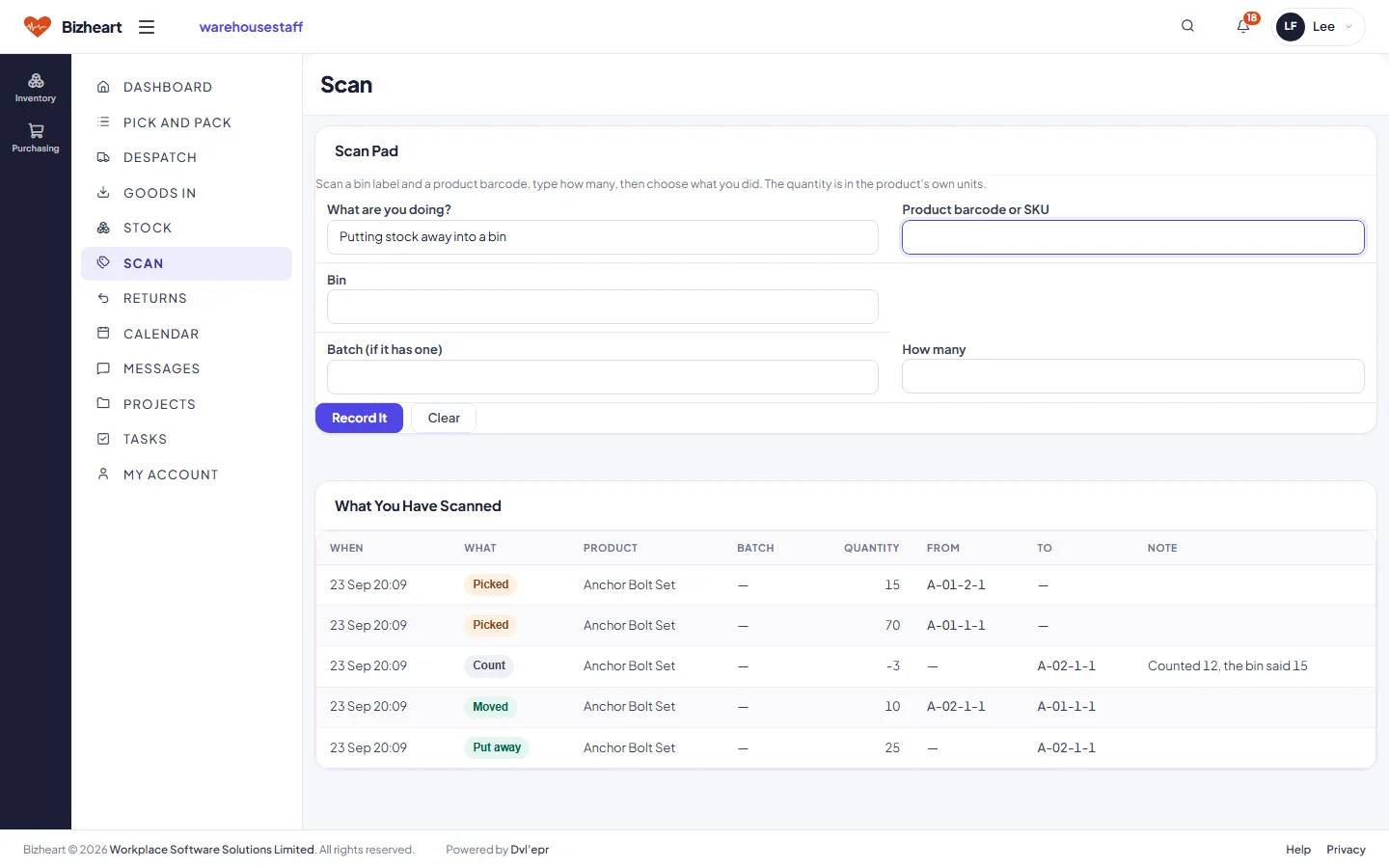Click the 'Count' status badge
Viewport: 1389px width, 868px height.
point(489,665)
